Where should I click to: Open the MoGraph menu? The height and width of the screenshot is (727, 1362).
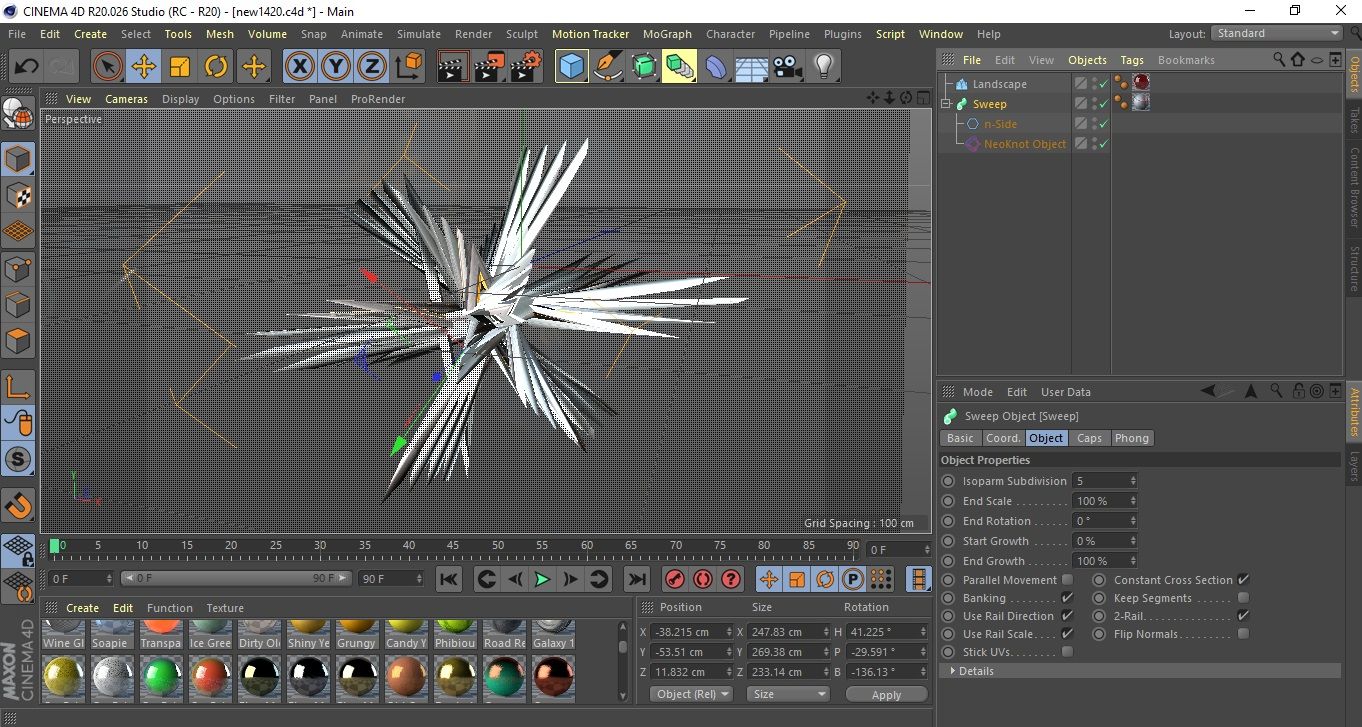click(x=667, y=34)
